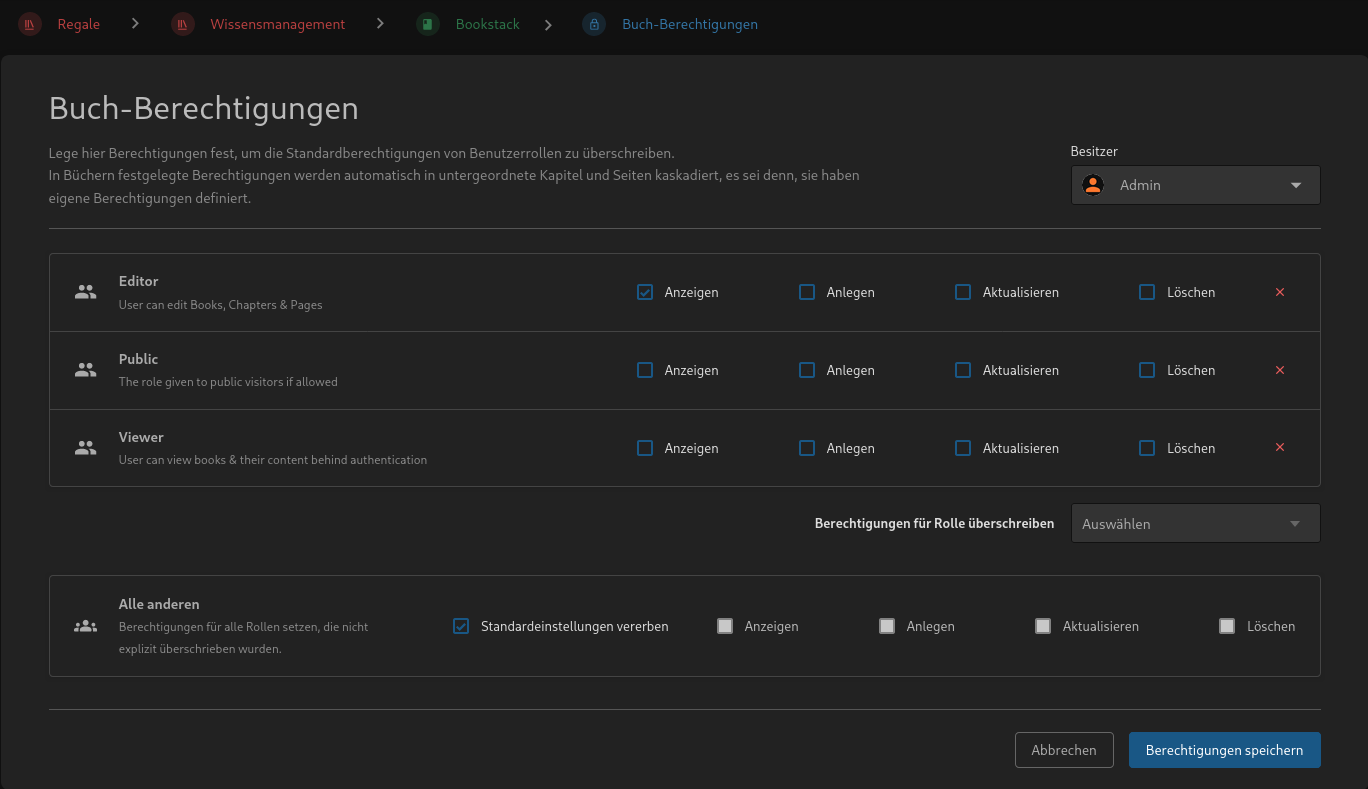Click the Admin user avatar icon
The height and width of the screenshot is (789, 1368).
click(x=1093, y=185)
